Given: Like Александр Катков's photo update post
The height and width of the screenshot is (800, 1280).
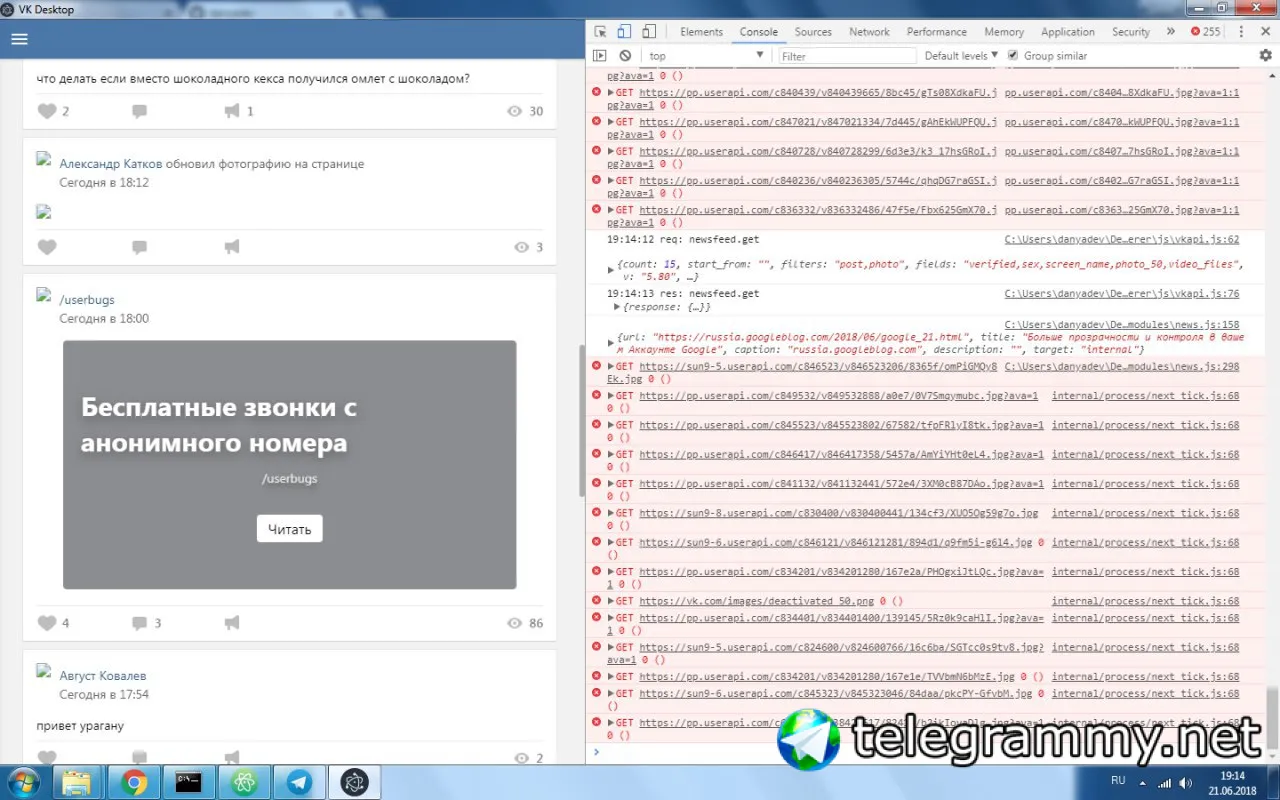Looking at the screenshot, I should (x=47, y=247).
